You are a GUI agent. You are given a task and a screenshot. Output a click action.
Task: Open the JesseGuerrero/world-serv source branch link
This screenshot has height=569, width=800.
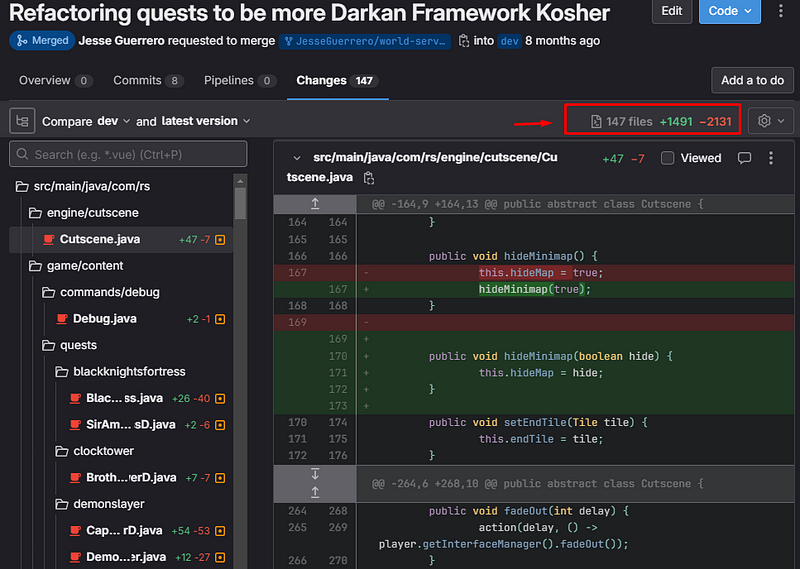[365, 41]
